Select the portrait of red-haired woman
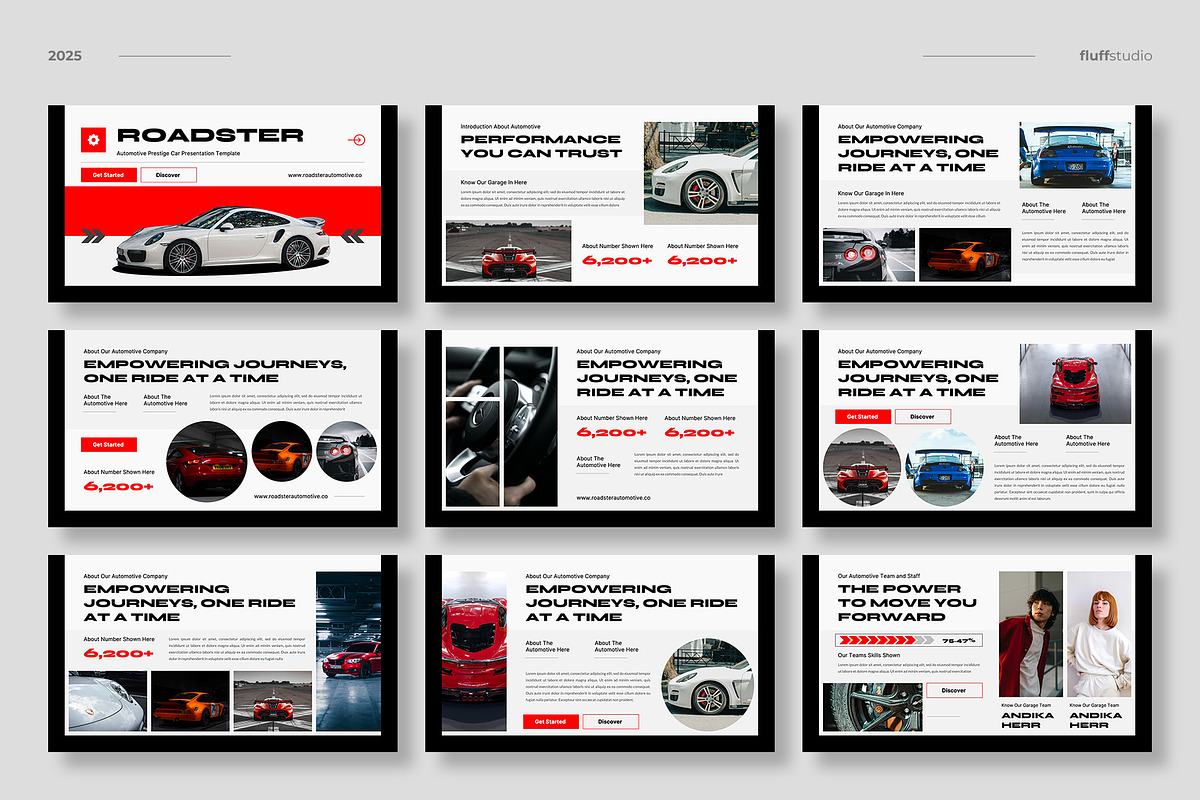The width and height of the screenshot is (1200, 800). point(1099,634)
